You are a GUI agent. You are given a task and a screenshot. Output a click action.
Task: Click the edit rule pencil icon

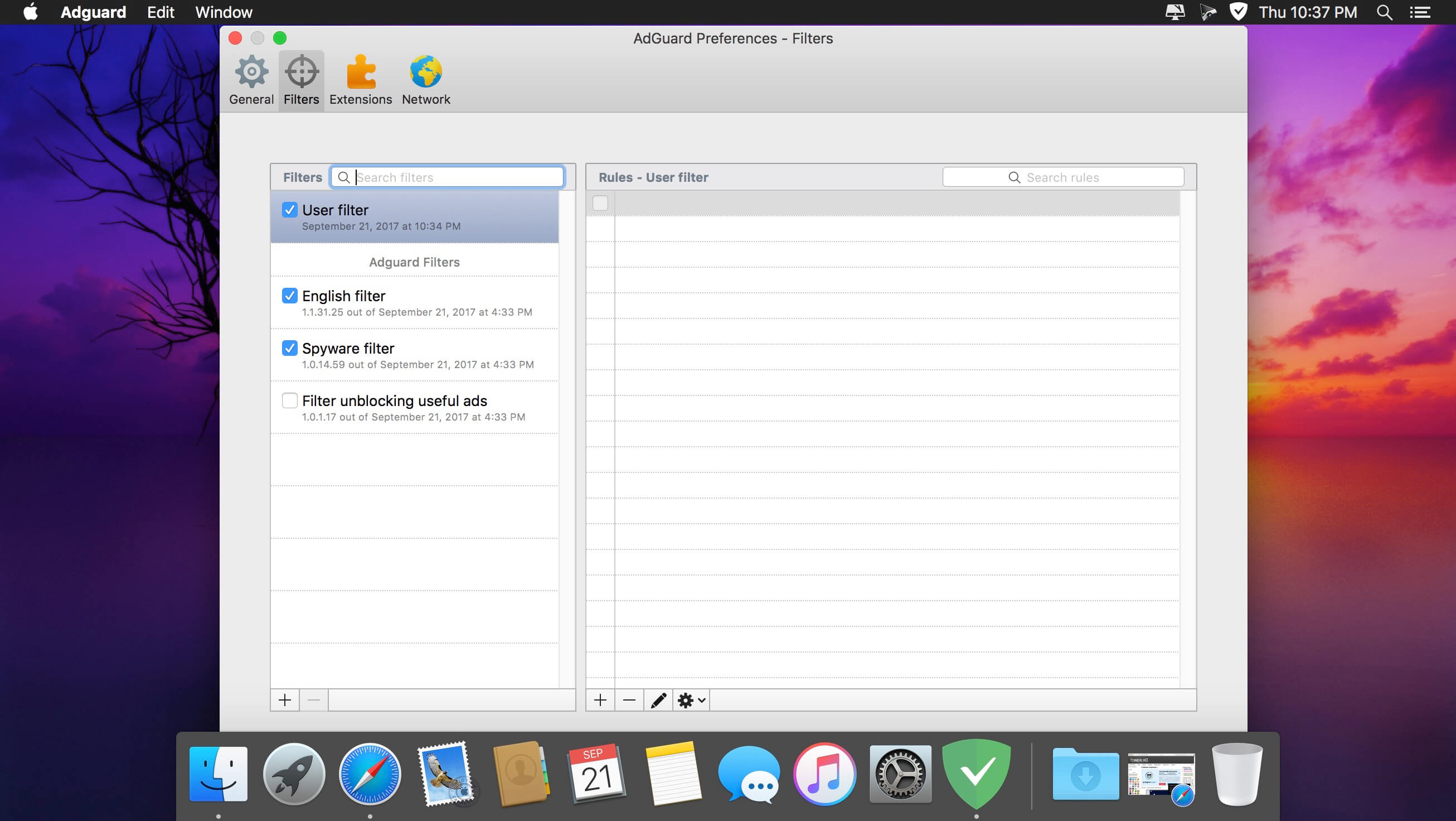click(657, 700)
